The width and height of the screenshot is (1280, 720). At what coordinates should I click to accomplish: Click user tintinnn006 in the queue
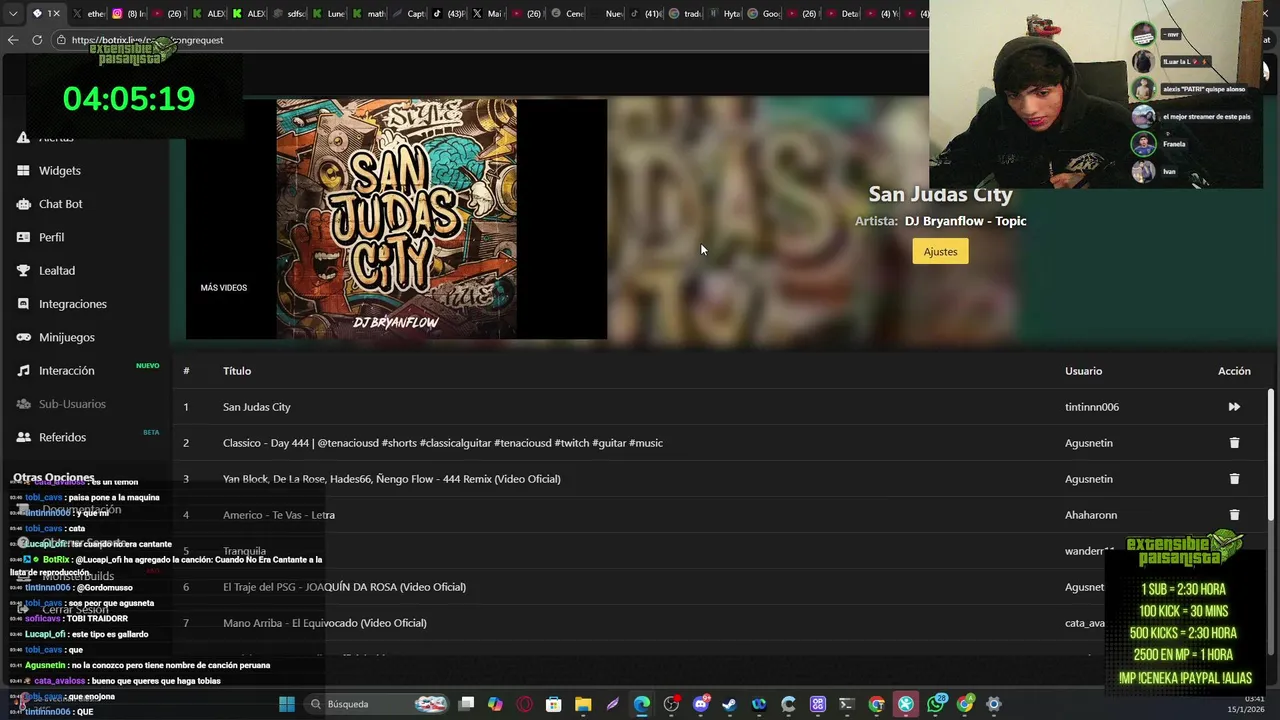pos(1092,407)
